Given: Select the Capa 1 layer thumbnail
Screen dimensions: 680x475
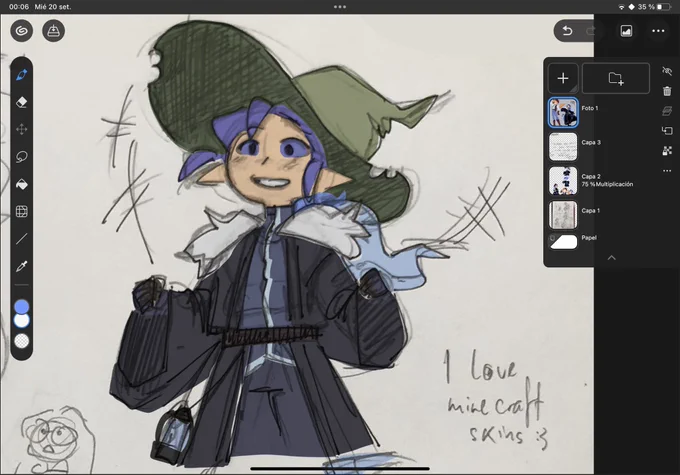Looking at the screenshot, I should (563, 215).
